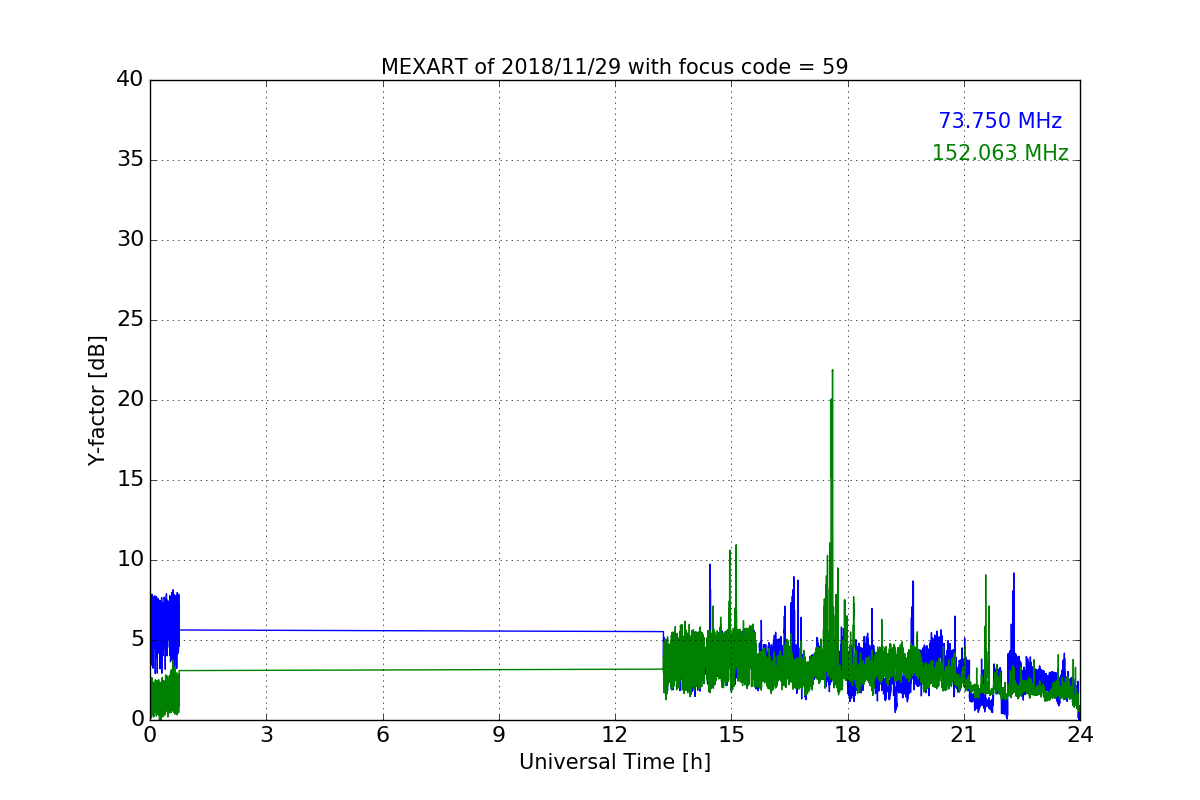The height and width of the screenshot is (800, 1200).
Task: Click the 35 tick label on Y axis
Action: (129, 160)
